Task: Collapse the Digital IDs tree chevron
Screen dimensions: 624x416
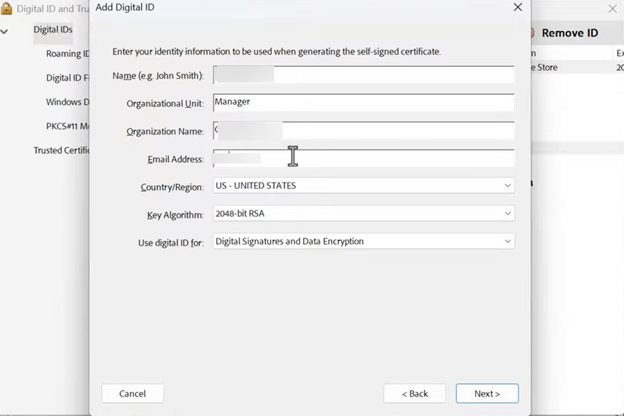Action: coord(4,31)
